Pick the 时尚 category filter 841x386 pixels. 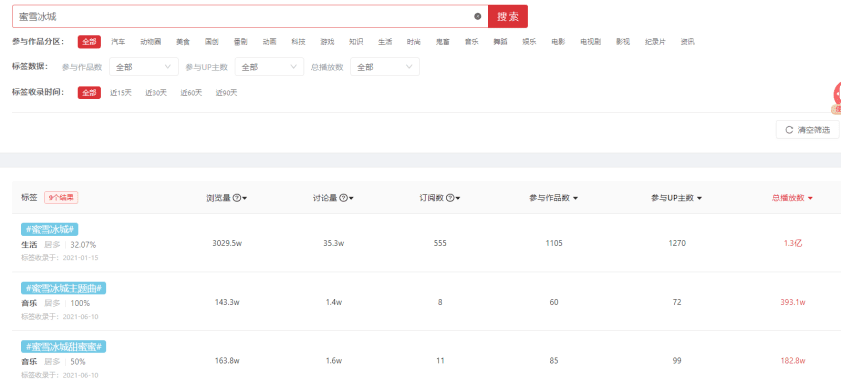pos(414,41)
